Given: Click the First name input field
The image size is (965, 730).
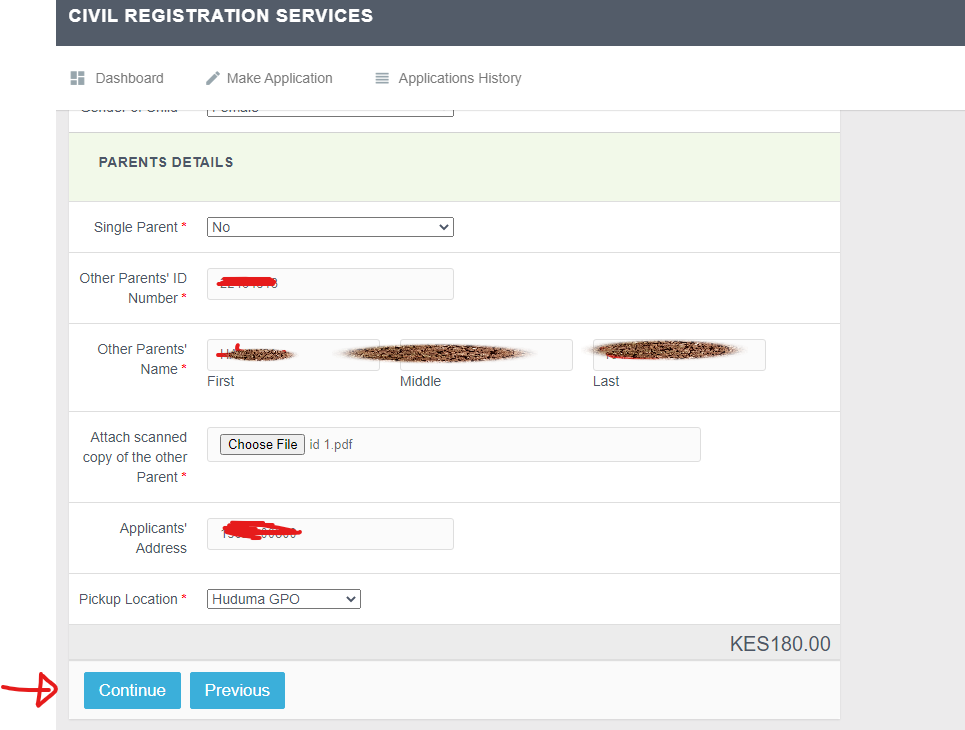Looking at the screenshot, I should (x=293, y=355).
